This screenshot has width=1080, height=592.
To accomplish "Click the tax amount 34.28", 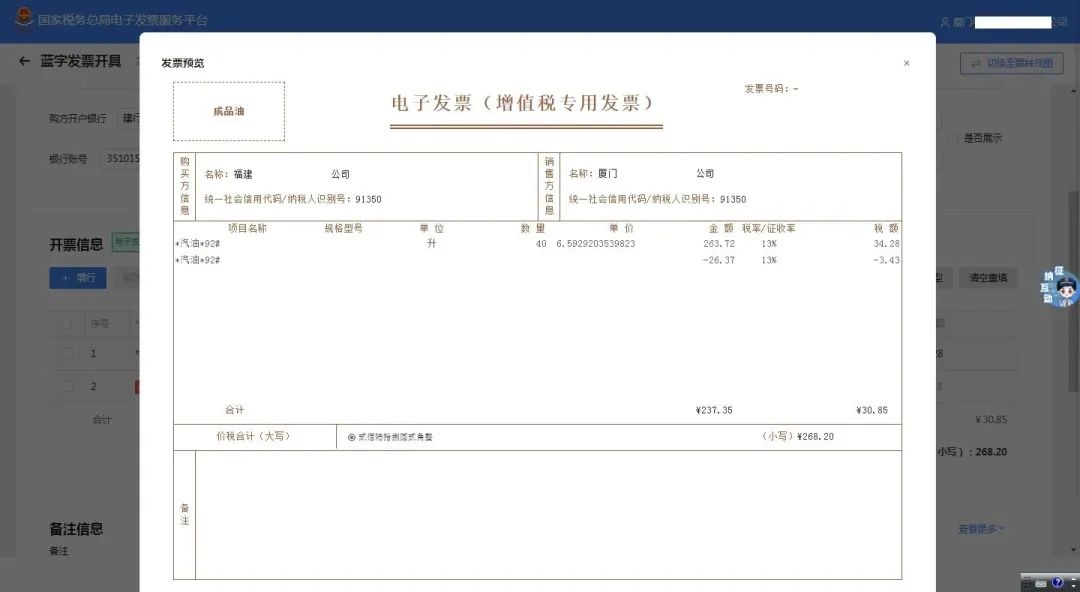I will pos(886,244).
